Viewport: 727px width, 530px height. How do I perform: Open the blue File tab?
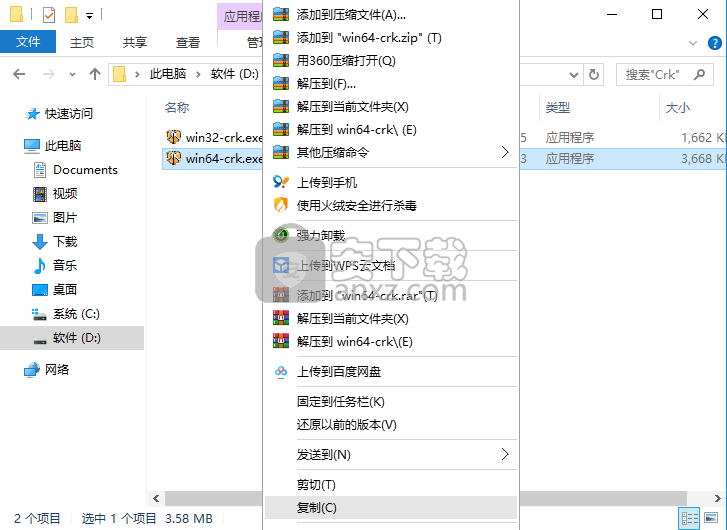coord(28,42)
